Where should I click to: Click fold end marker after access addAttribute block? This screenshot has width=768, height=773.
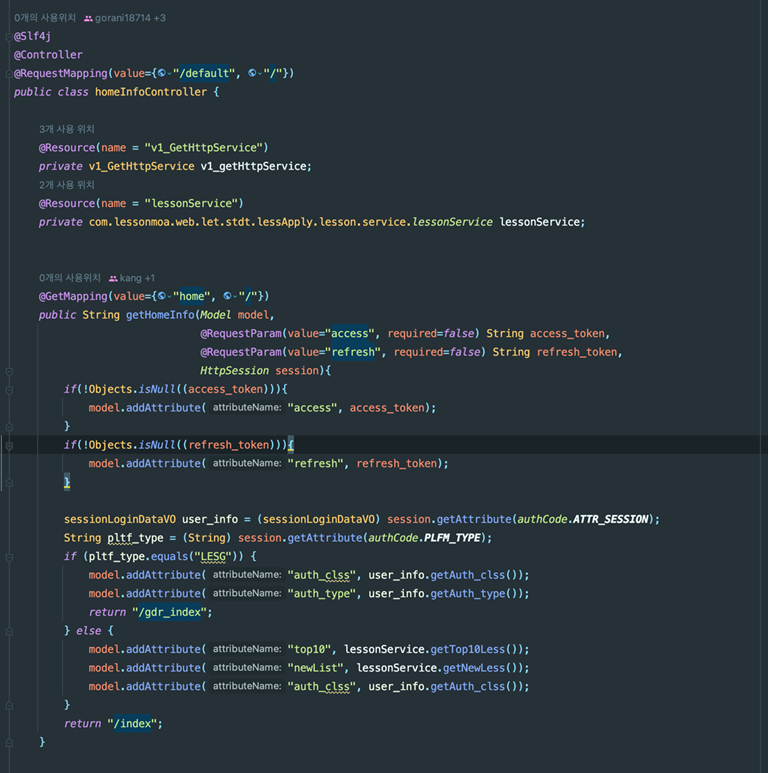[9, 426]
